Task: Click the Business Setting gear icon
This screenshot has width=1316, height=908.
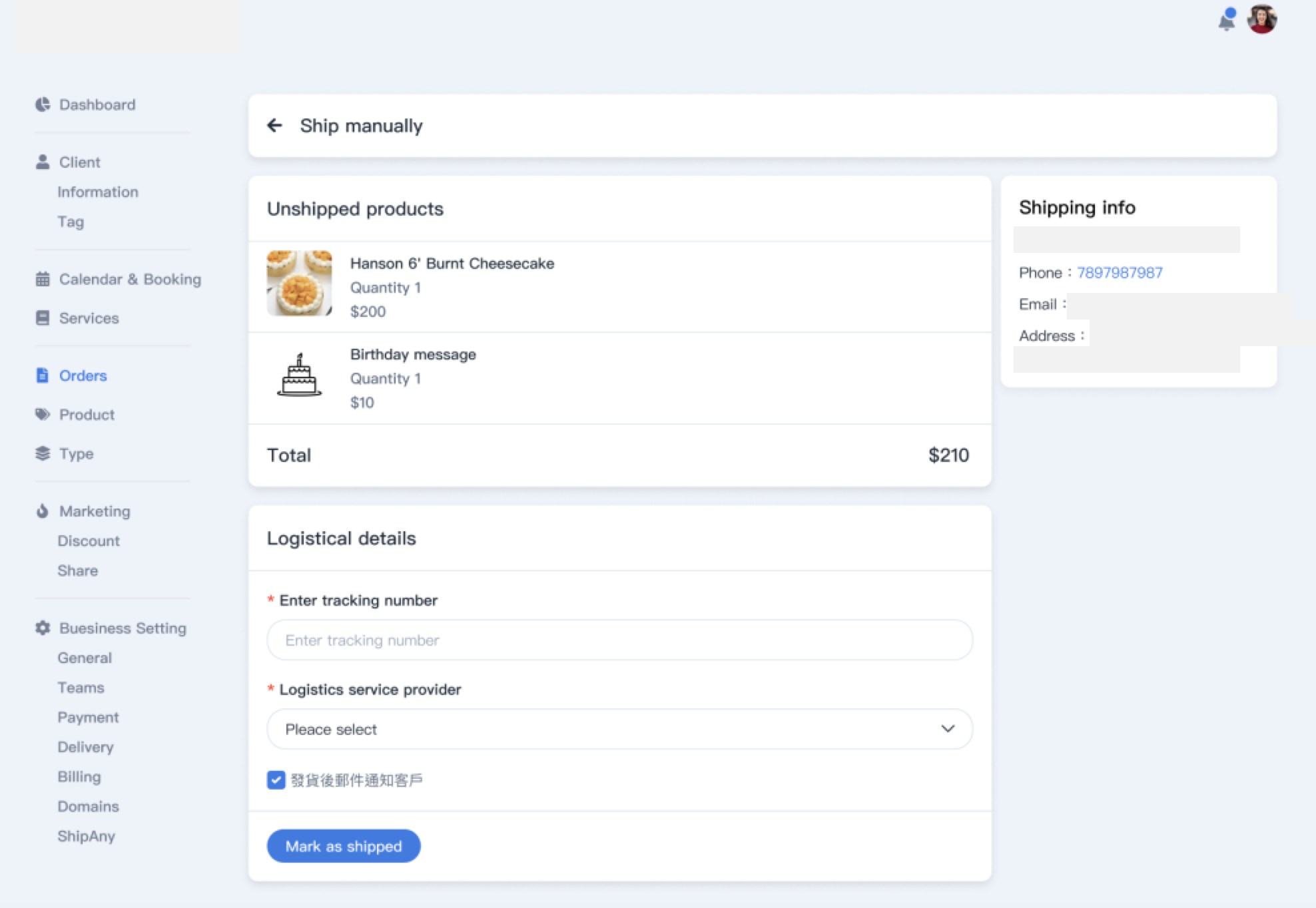Action: coord(43,628)
